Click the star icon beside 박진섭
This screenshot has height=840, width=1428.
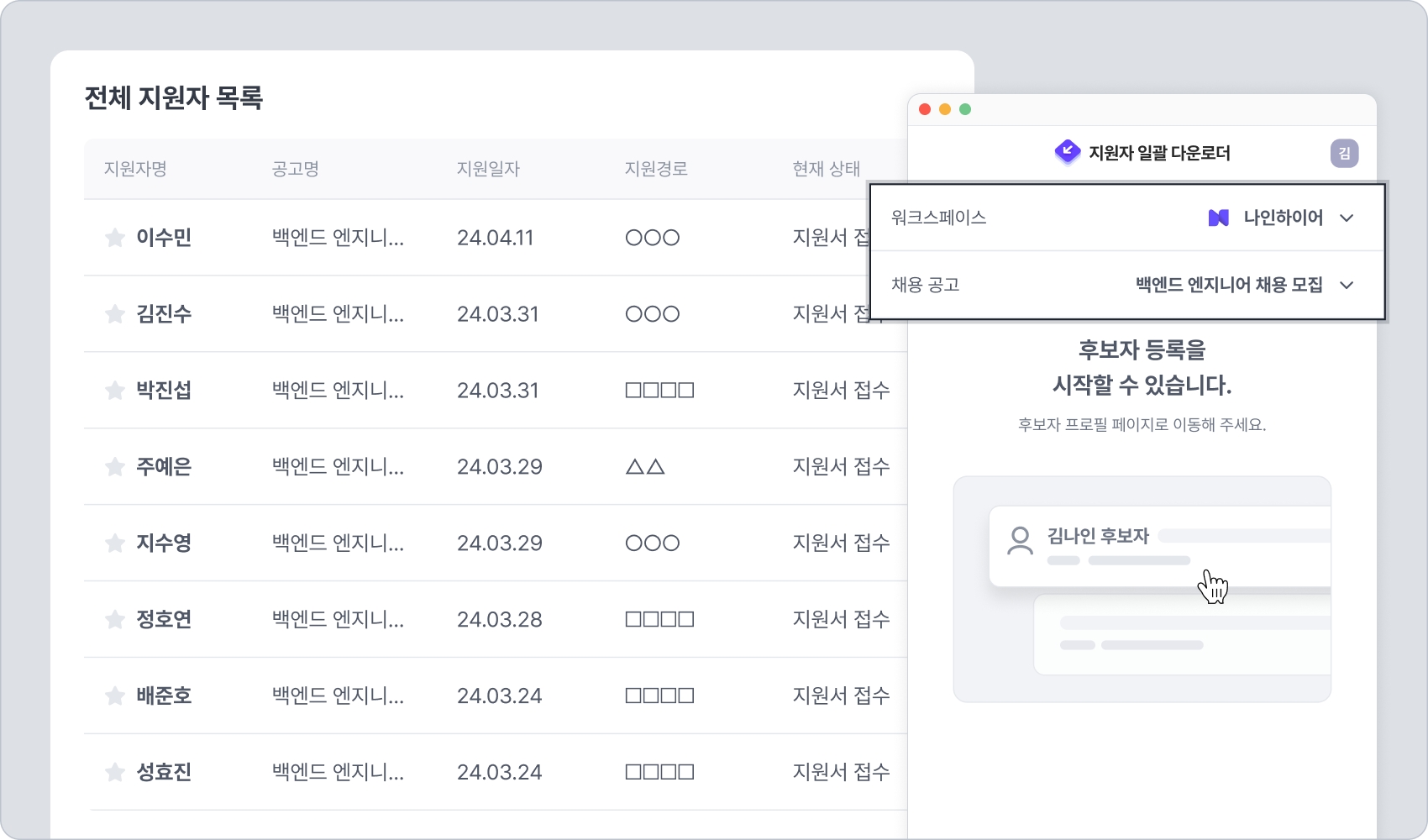click(x=115, y=390)
